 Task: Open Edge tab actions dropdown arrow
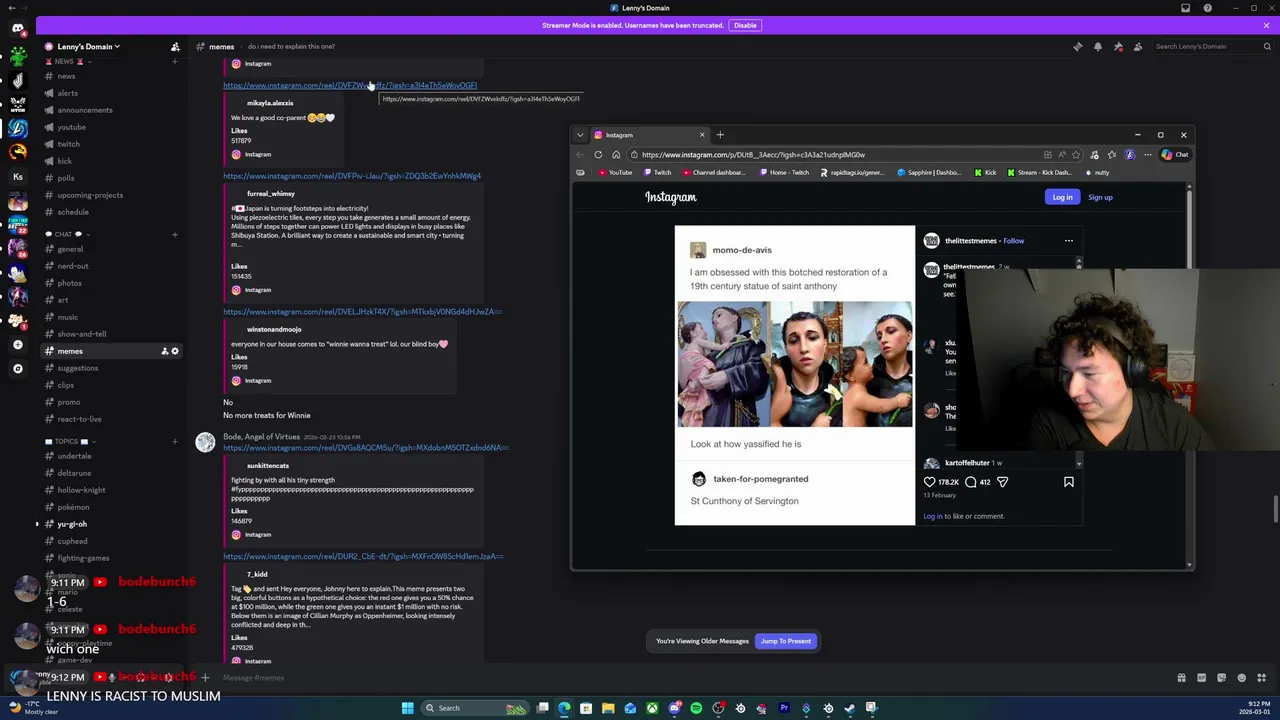point(580,135)
